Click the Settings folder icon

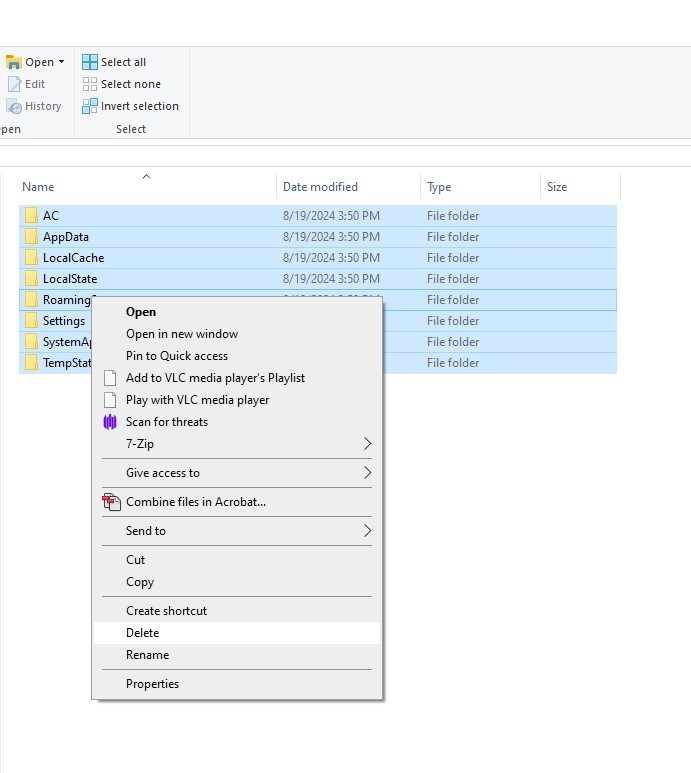point(31,321)
